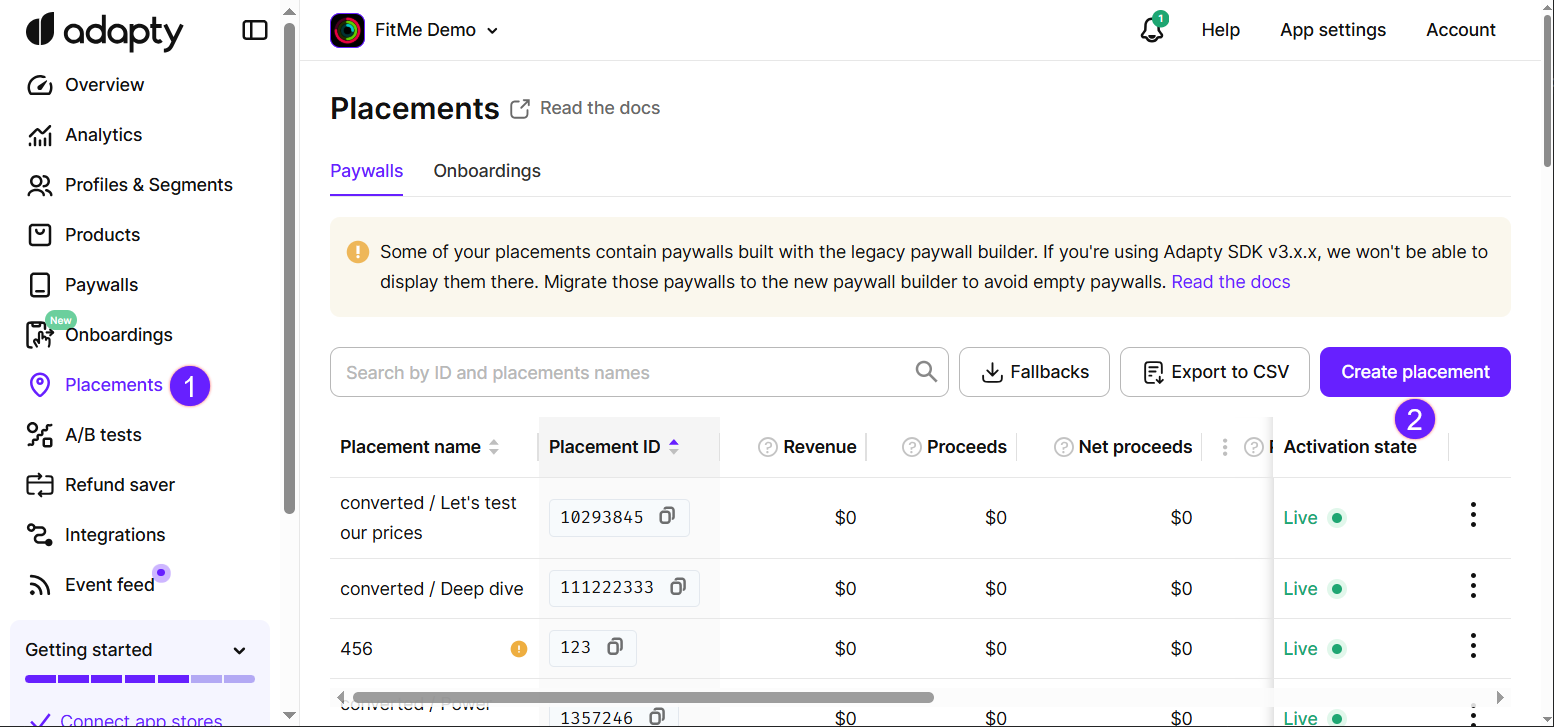Copy placement ID 10293845
This screenshot has height=727, width=1554.
pyautogui.click(x=667, y=516)
